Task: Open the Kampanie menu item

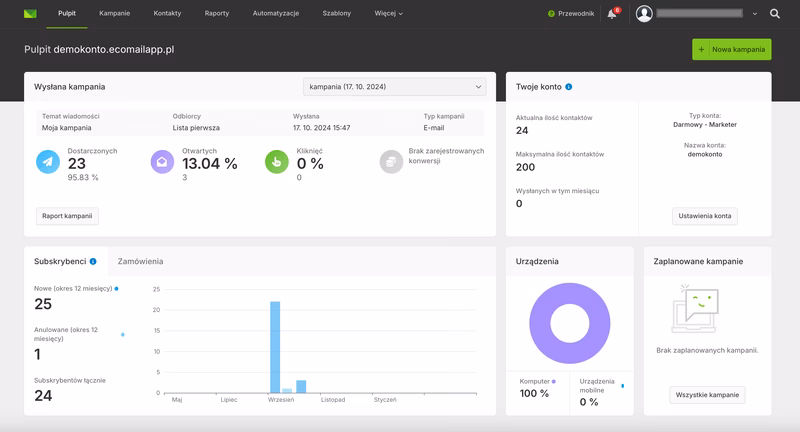Action: click(115, 14)
